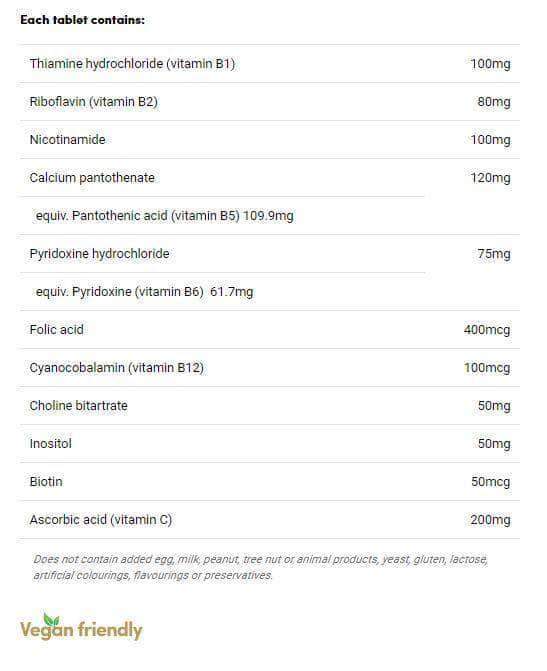Click the Thiamine hydrochloride (vitamin B1) row
This screenshot has height=671, width=547.
[x=270, y=64]
